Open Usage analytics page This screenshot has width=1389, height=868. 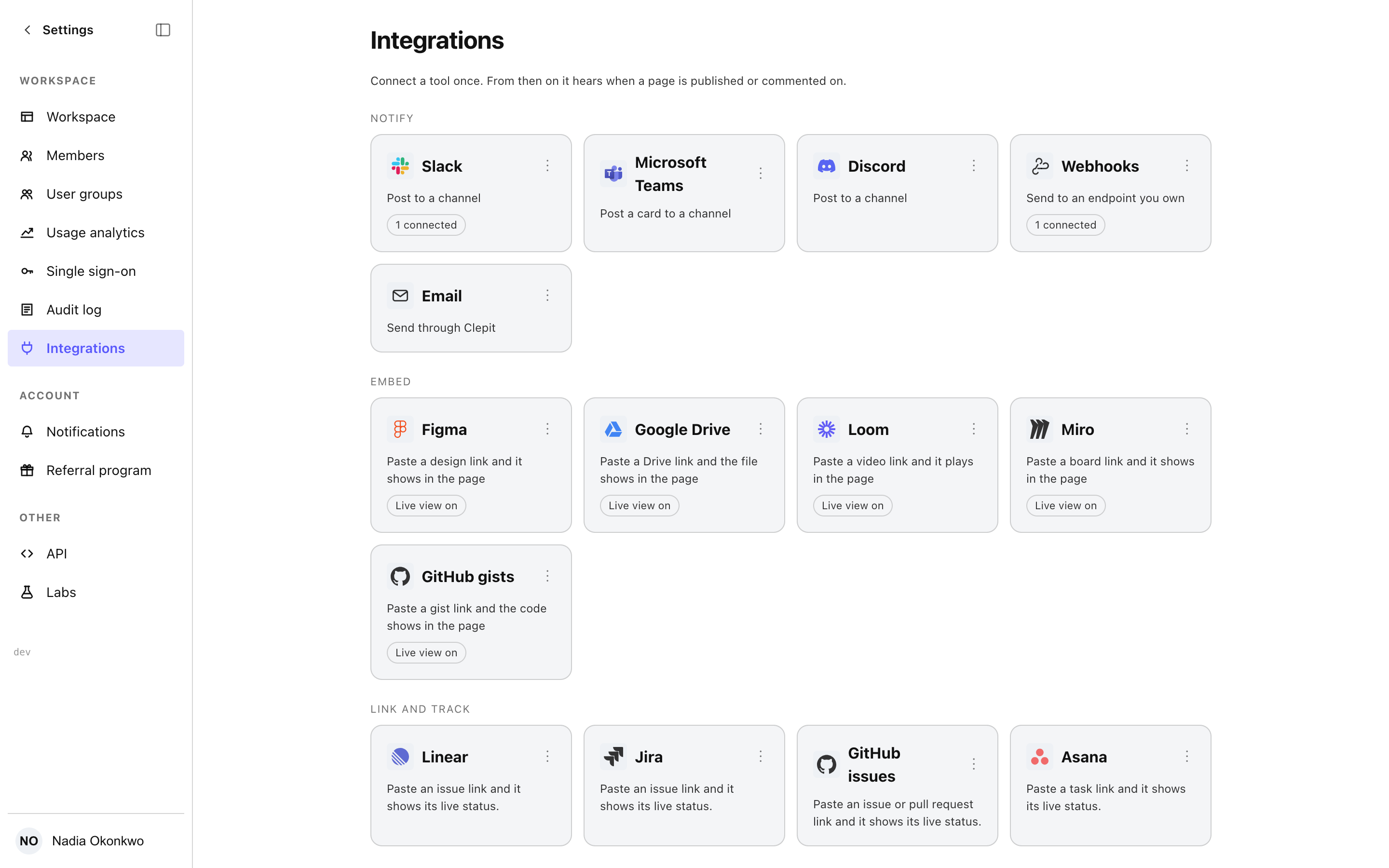[x=96, y=232]
